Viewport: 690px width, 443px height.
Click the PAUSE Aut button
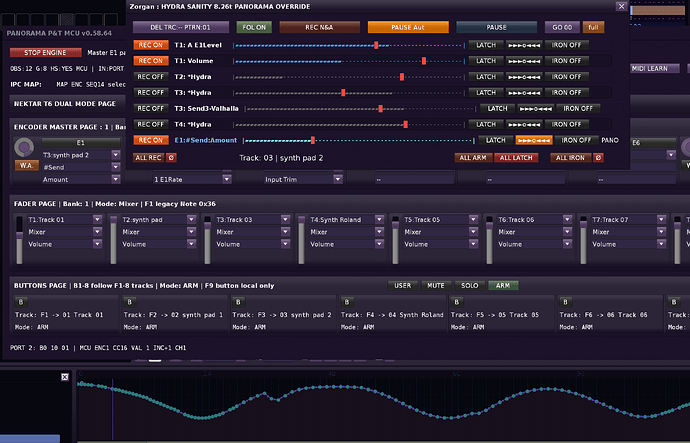(x=408, y=27)
